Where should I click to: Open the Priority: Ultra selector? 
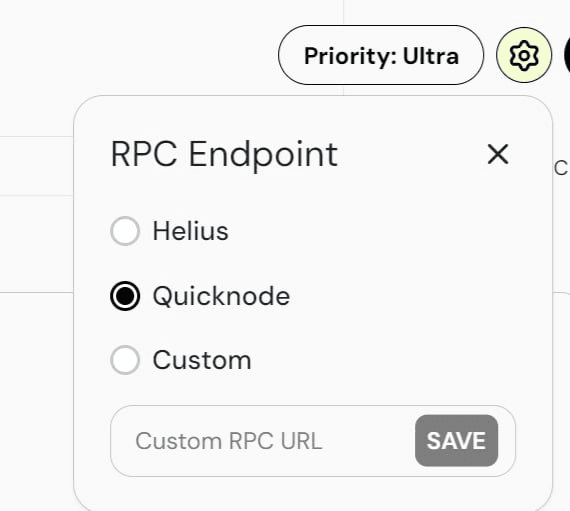tap(381, 55)
